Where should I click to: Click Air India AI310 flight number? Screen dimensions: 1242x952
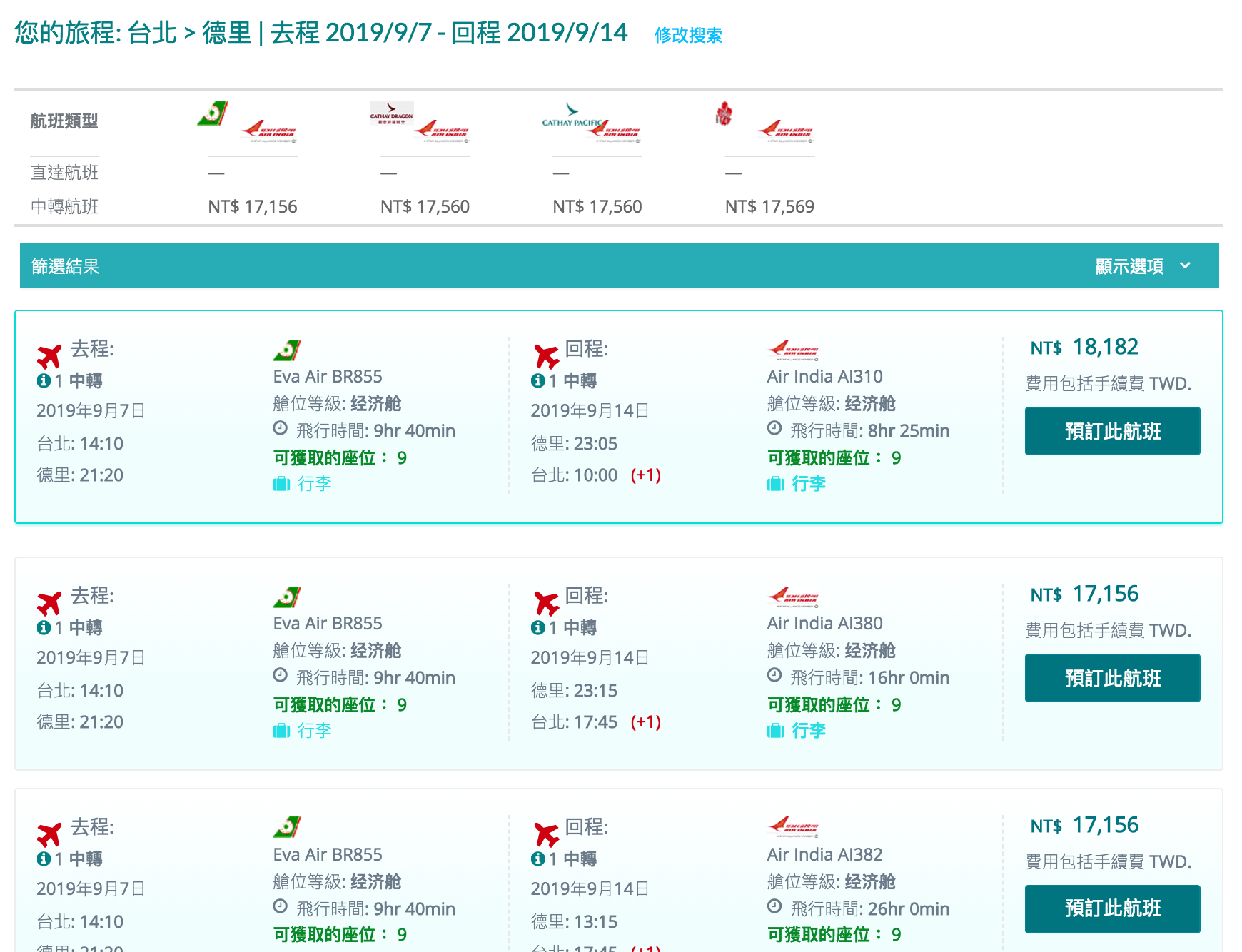tap(824, 377)
